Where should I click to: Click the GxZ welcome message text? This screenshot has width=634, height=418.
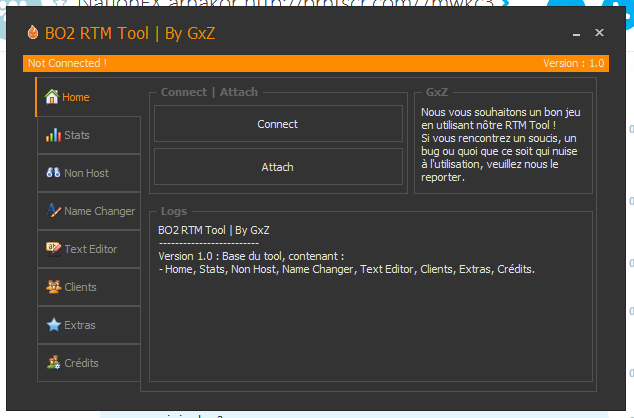tap(501, 144)
